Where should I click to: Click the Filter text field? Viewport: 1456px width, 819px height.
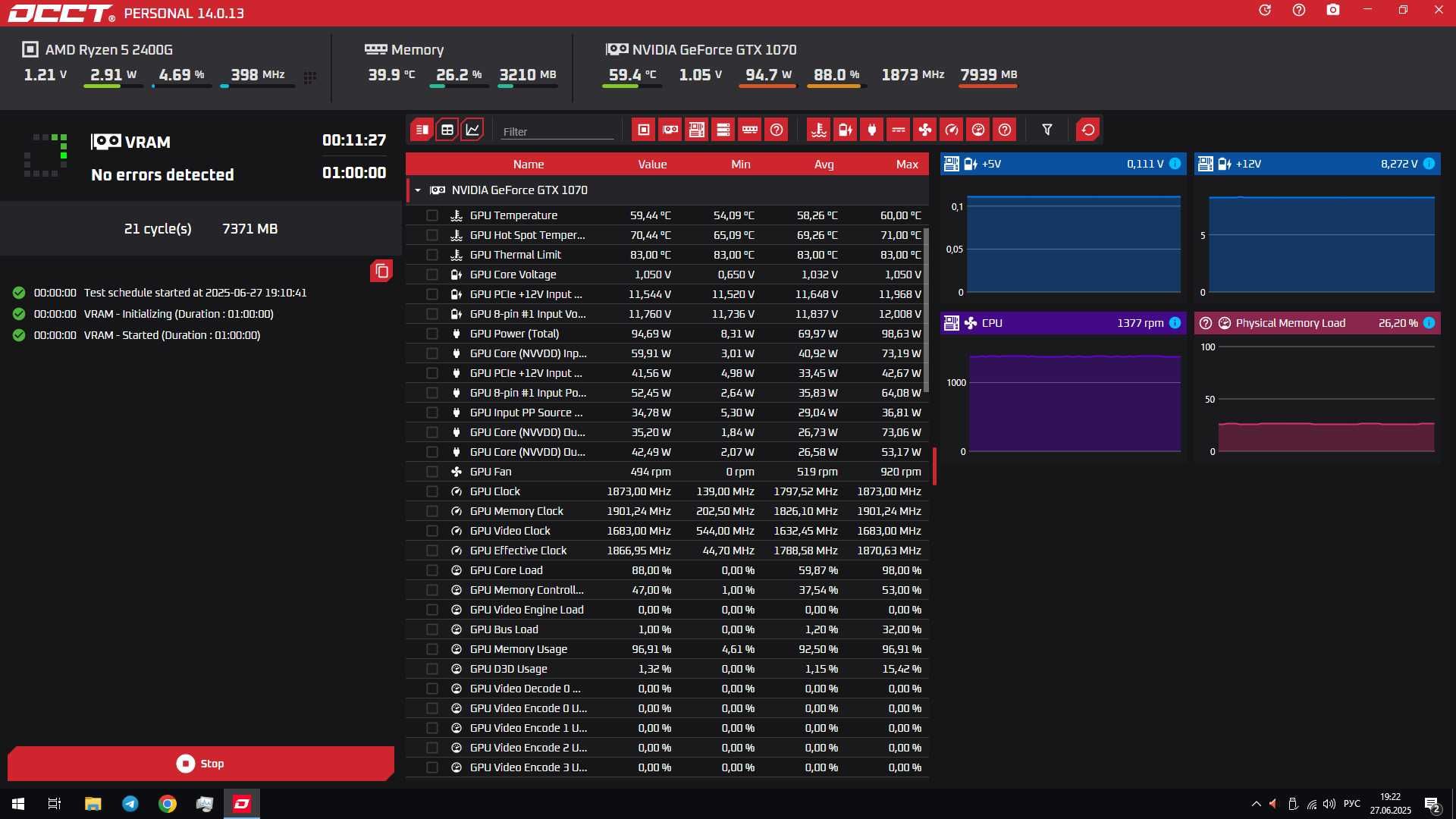(x=557, y=131)
